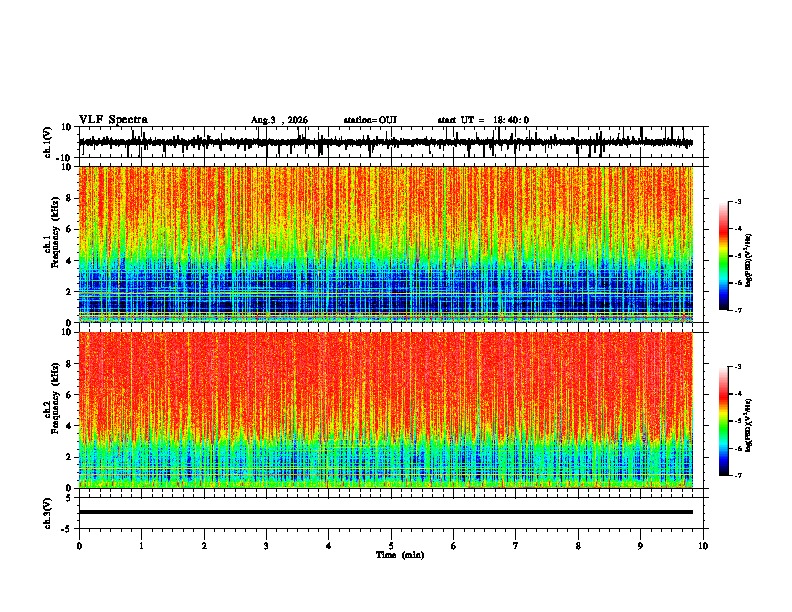
Task: Click the ch.1 spectrogram color scale bar
Action: (x=723, y=256)
